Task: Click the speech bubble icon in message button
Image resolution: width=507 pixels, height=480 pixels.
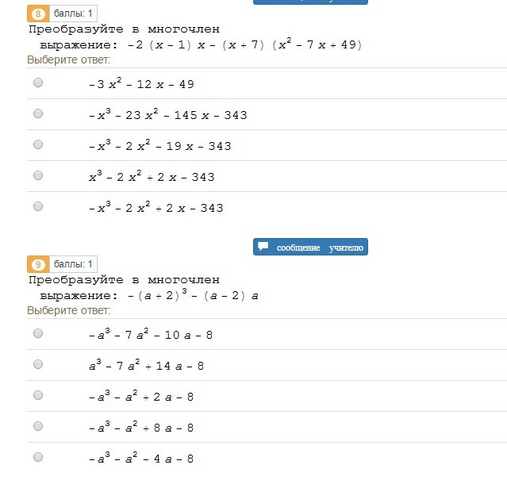Action: [x=263, y=246]
